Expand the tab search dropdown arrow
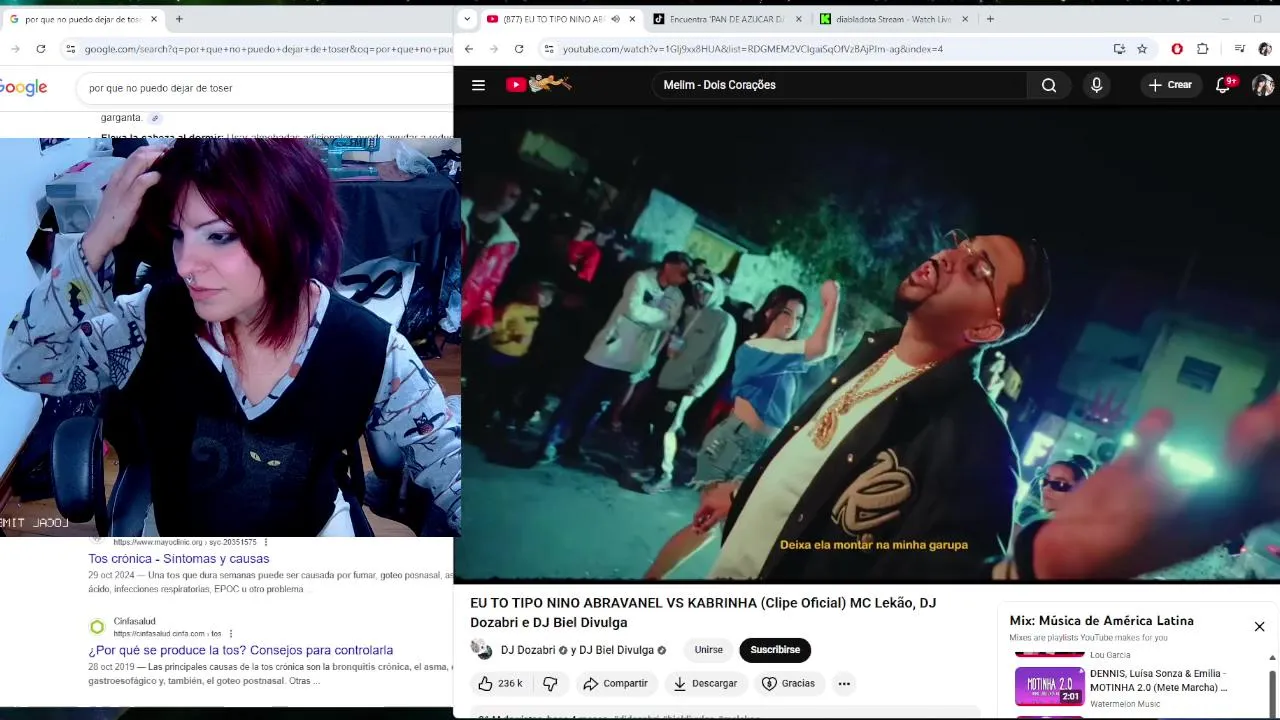The width and height of the screenshot is (1280, 720). (467, 19)
